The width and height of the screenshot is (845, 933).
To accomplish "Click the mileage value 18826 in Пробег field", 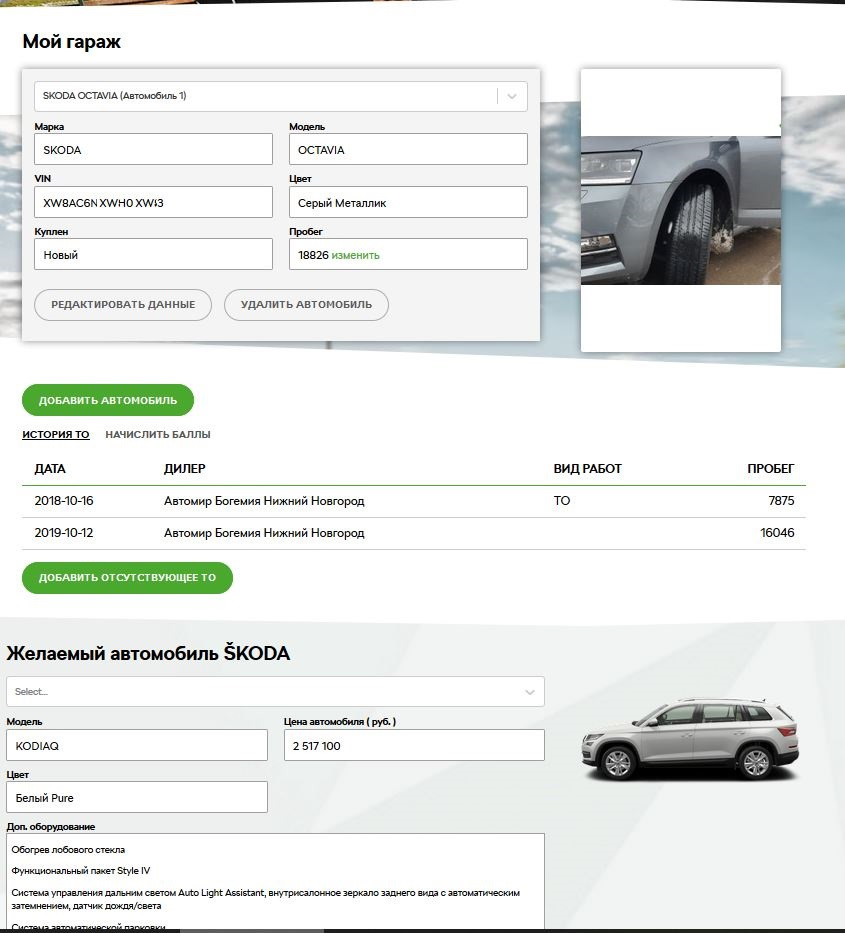I will [x=313, y=255].
